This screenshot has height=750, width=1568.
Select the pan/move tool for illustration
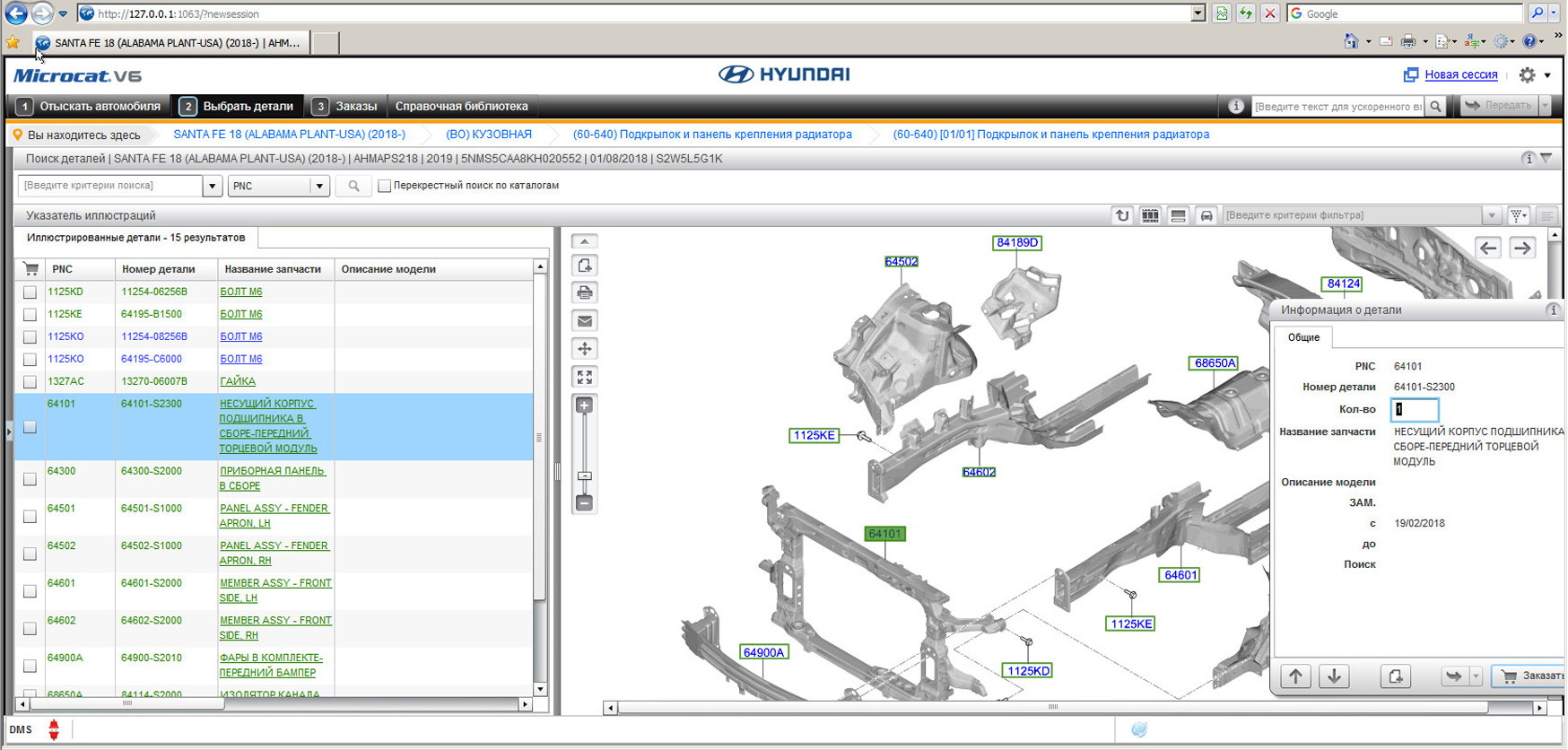click(x=585, y=349)
